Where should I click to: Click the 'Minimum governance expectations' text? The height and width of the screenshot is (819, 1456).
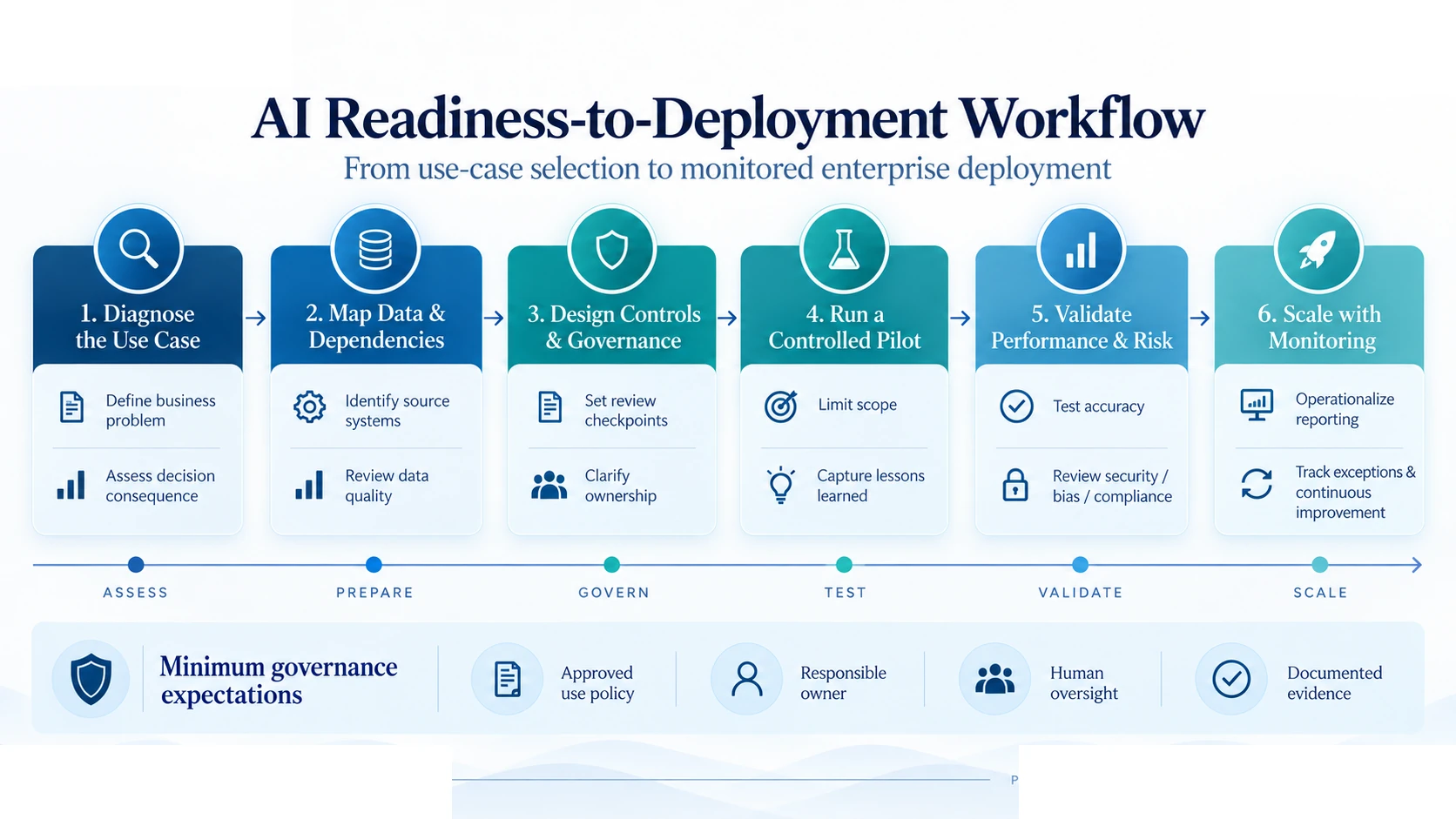tap(279, 680)
